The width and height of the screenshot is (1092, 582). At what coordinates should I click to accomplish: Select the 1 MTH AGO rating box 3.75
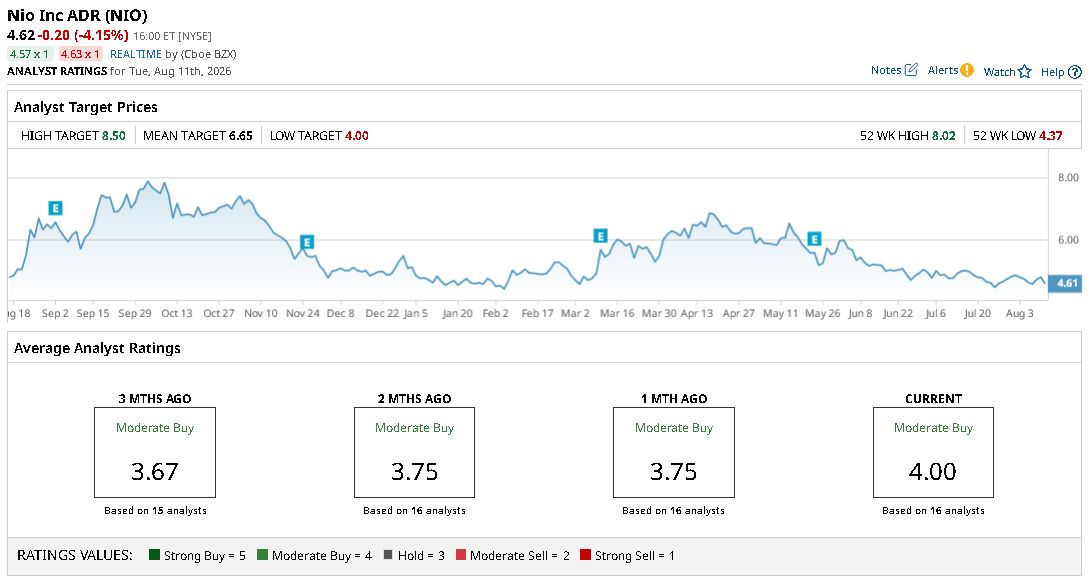point(673,452)
